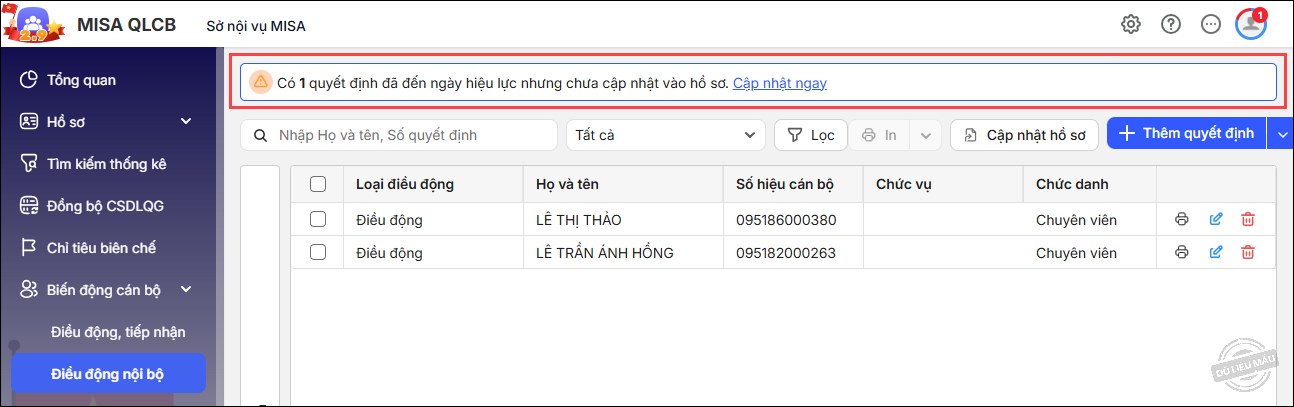Go to Chỉ tiêu biên chế menu
Image resolution: width=1294 pixels, height=407 pixels.
pyautogui.click(x=100, y=248)
